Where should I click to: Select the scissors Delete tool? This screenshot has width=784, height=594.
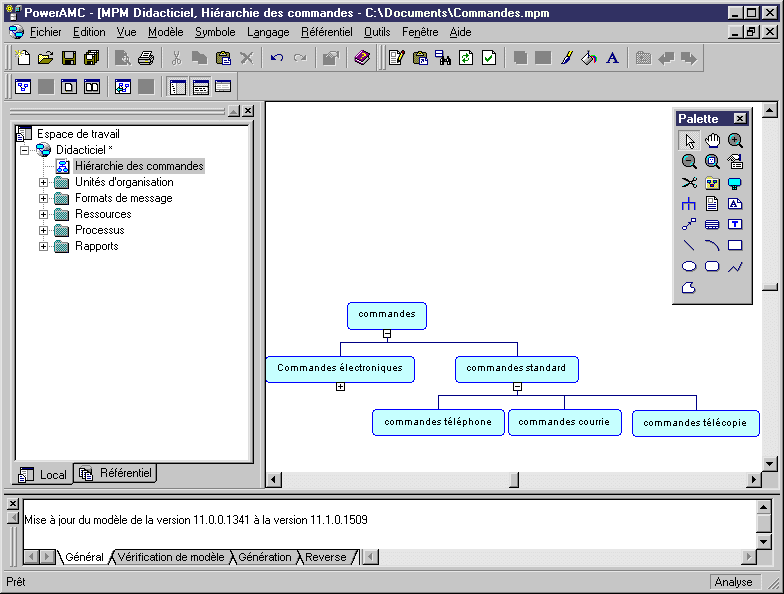click(x=689, y=183)
